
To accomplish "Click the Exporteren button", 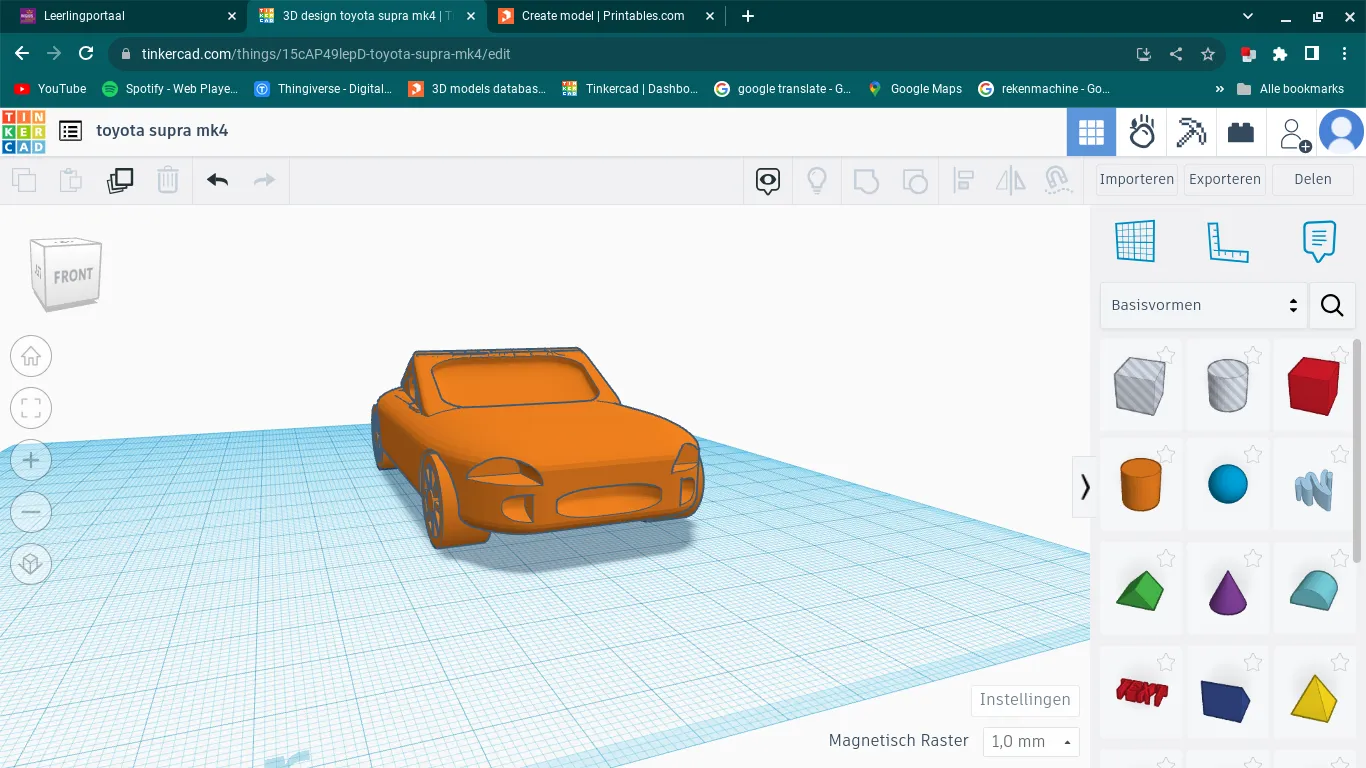I will (x=1225, y=180).
